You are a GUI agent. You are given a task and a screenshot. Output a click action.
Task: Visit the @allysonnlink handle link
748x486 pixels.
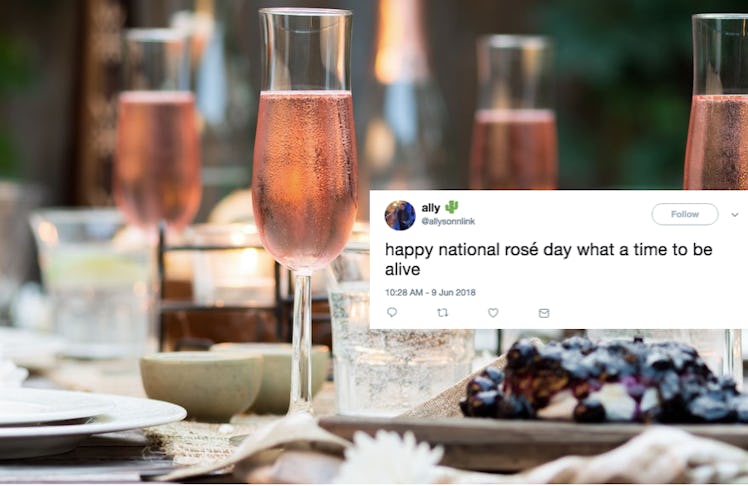click(x=448, y=221)
